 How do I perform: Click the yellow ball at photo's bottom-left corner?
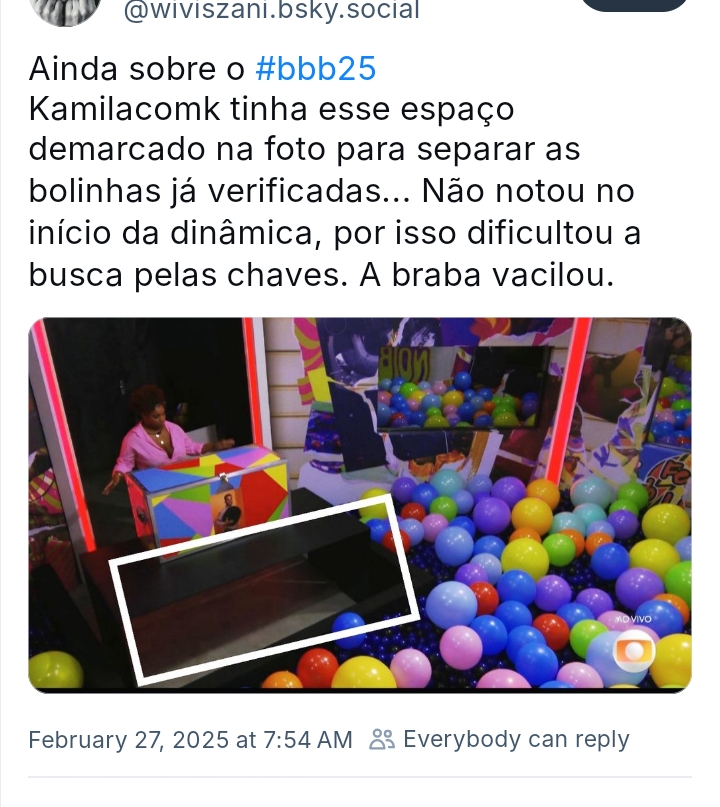(x=55, y=669)
